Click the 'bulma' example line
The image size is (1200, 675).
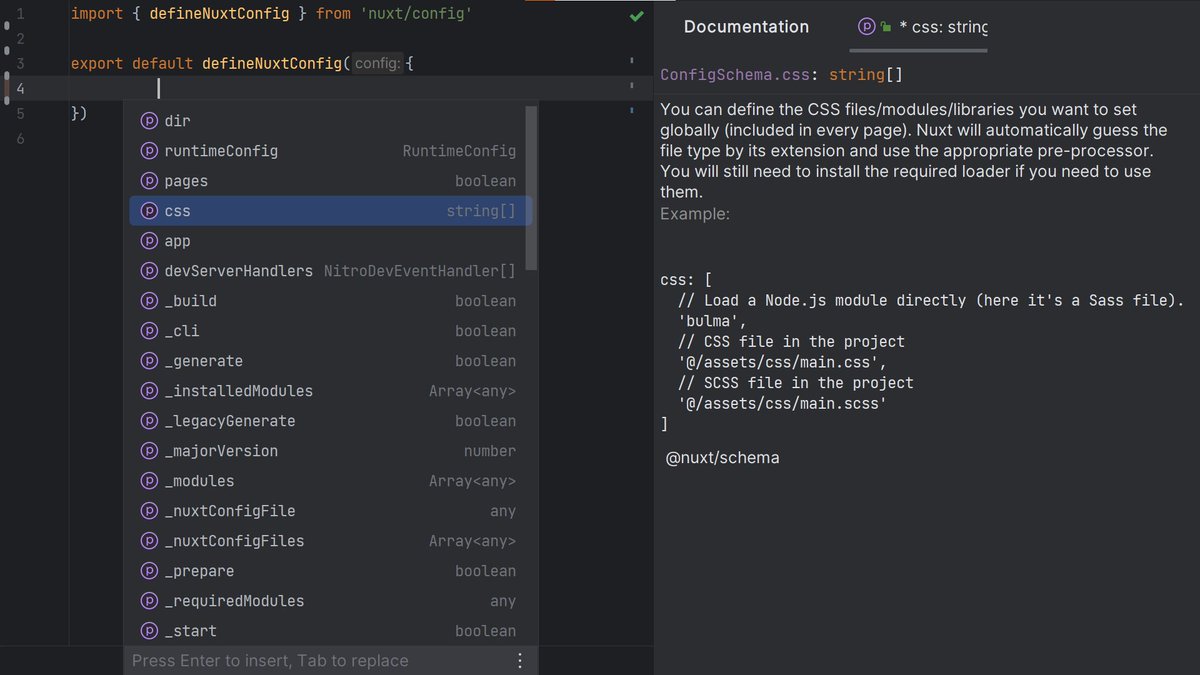[712, 321]
